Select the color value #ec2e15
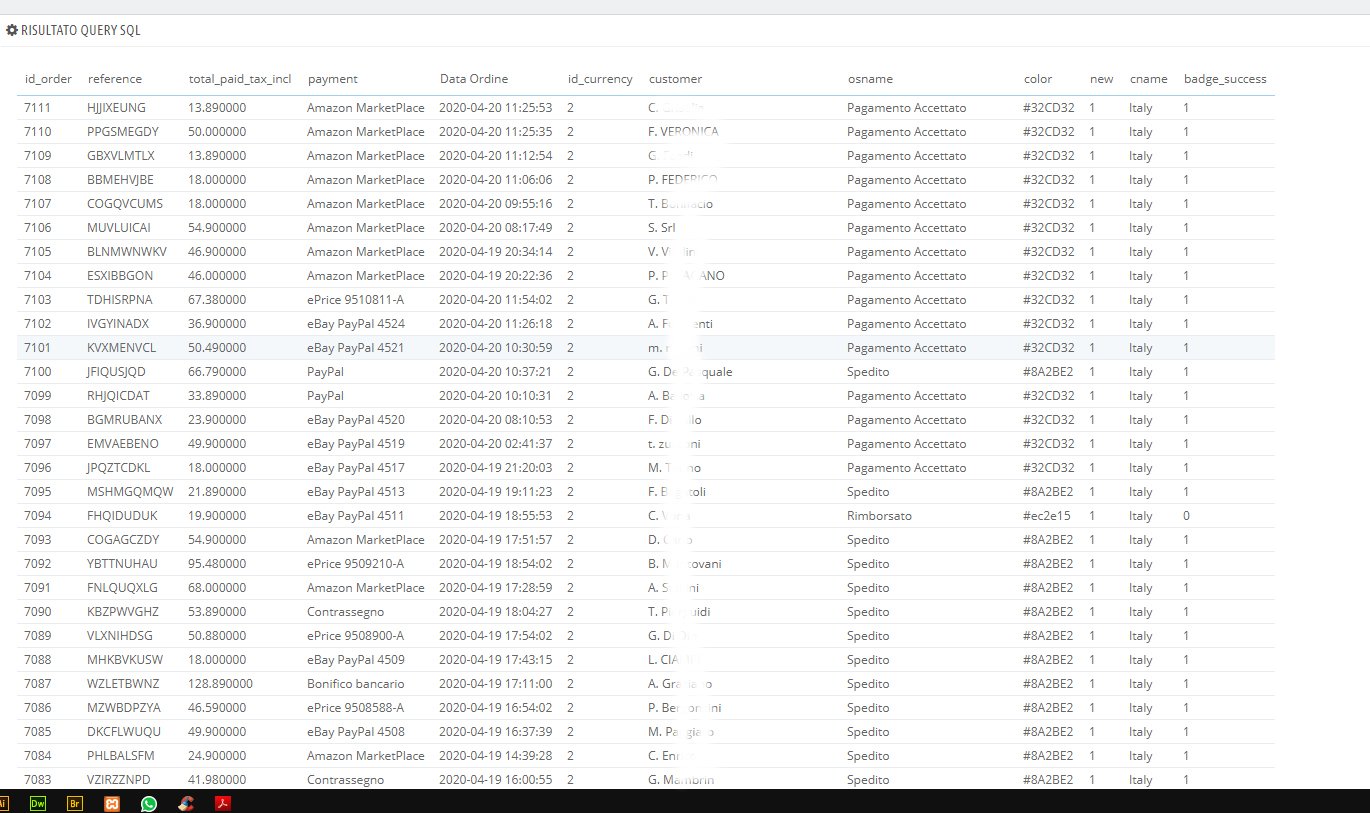The image size is (1370, 813). [x=1047, y=515]
